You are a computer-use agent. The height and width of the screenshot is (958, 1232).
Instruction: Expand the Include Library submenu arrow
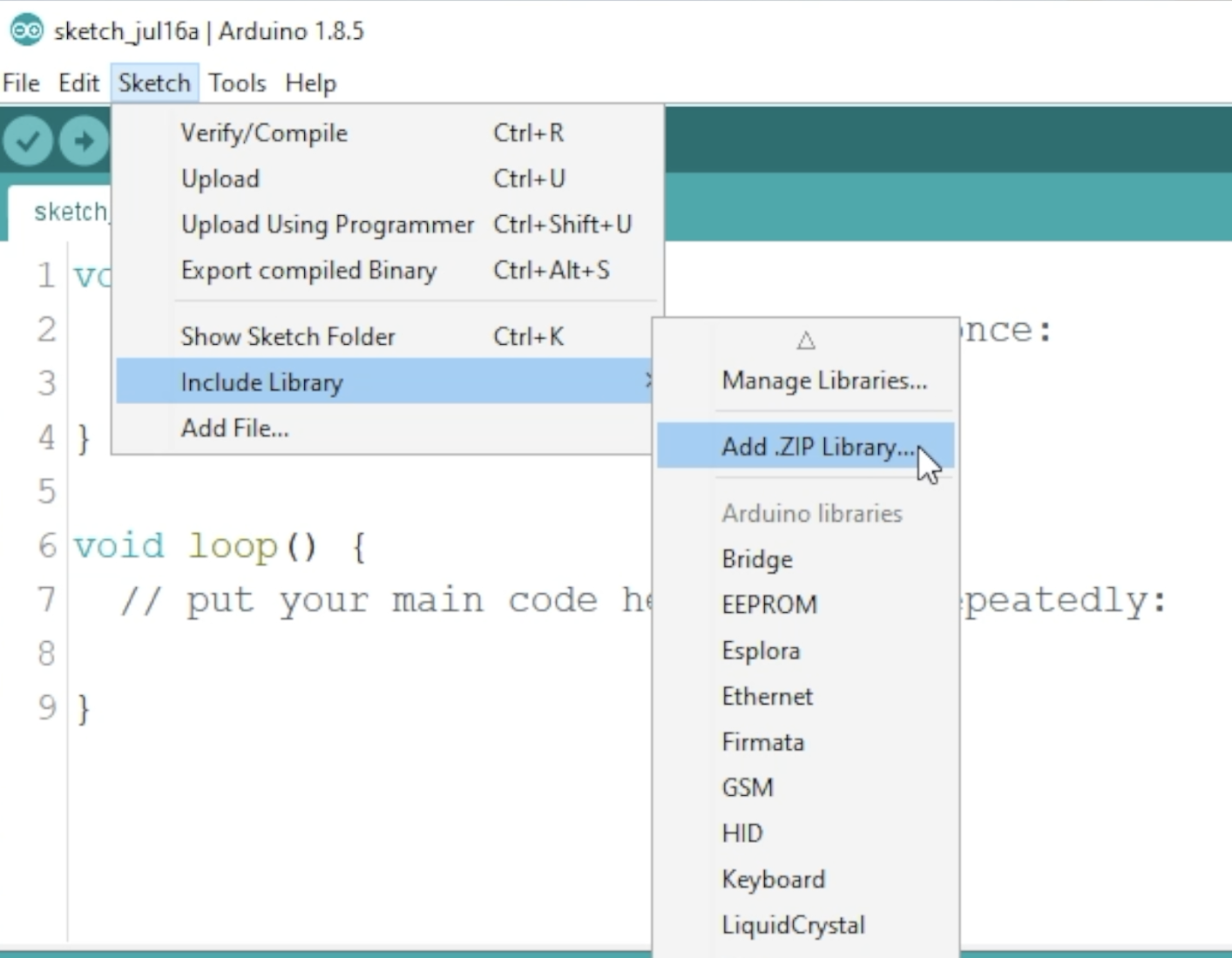648,381
